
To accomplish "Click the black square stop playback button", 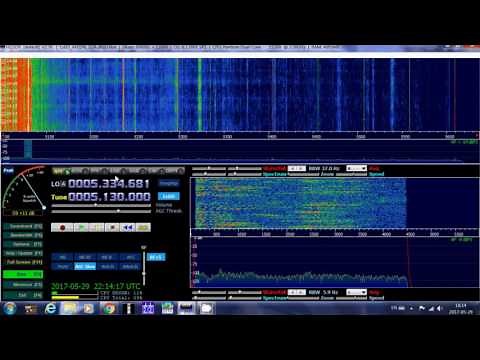I will 112,227.
